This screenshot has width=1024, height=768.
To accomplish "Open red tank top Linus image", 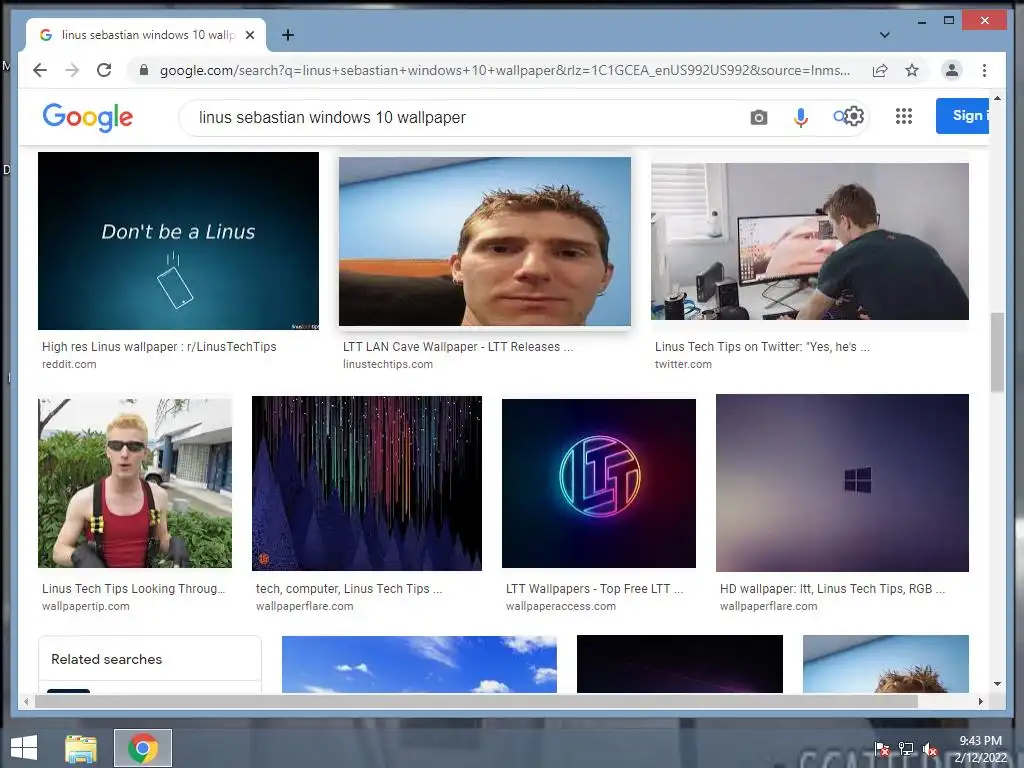I will [x=135, y=483].
